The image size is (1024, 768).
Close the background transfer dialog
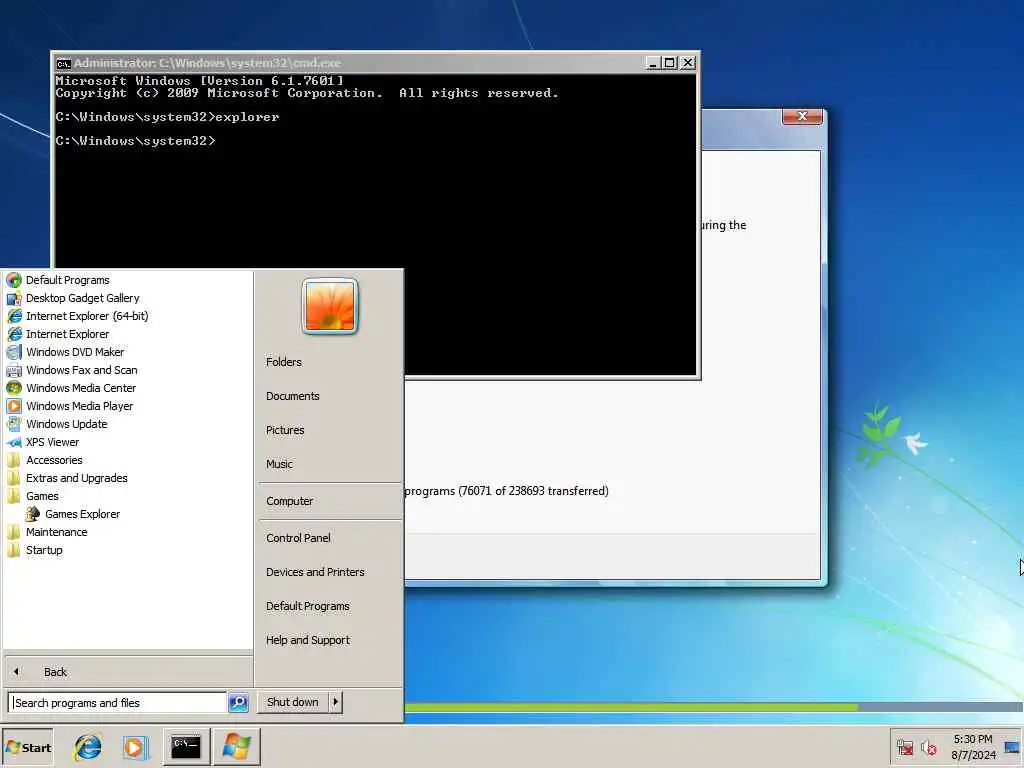802,117
